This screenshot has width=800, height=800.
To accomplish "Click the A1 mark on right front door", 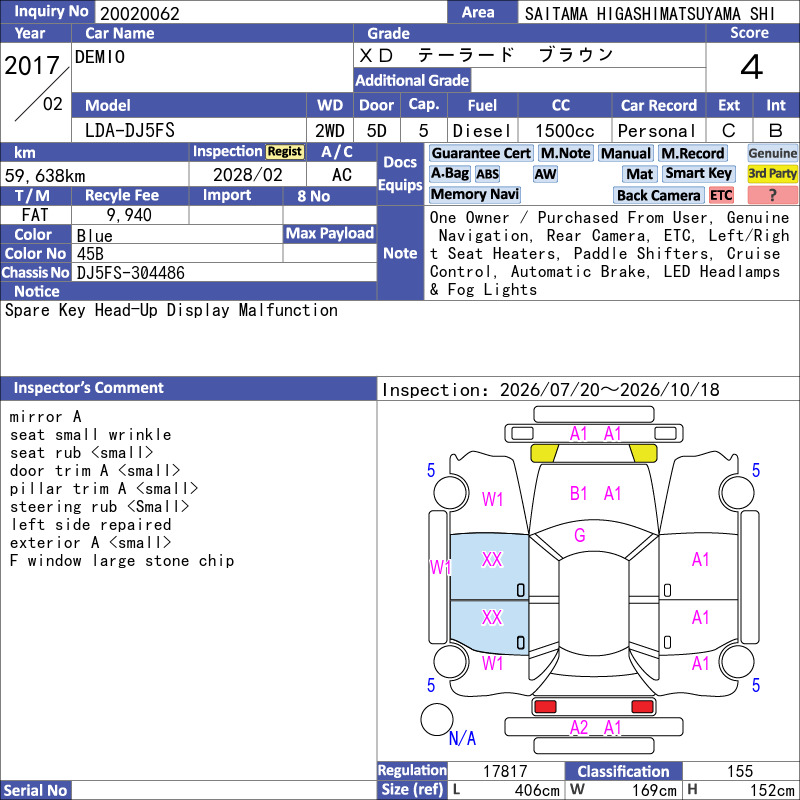I will pyautogui.click(x=701, y=560).
